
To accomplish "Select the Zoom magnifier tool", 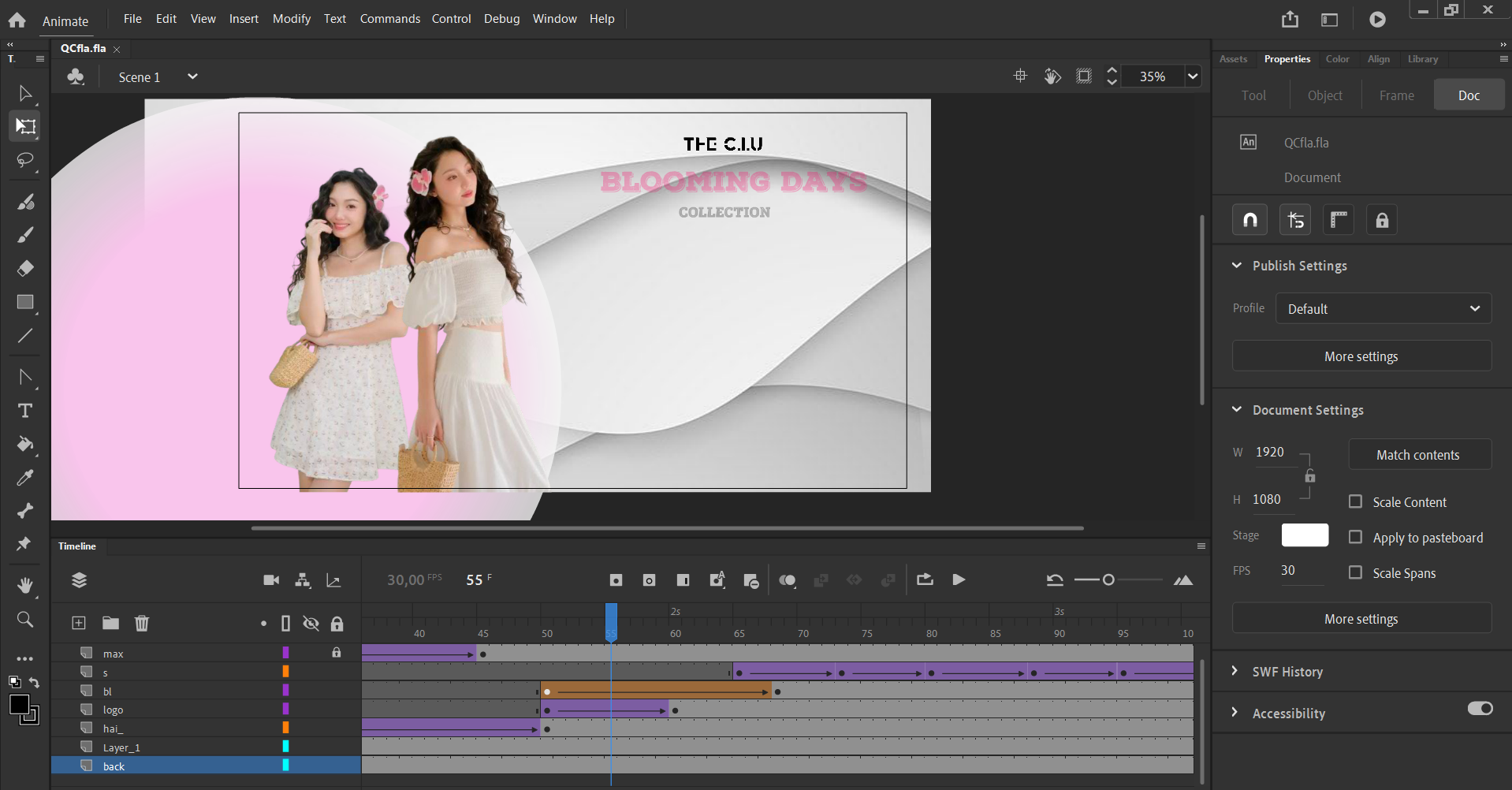I will coord(24,620).
